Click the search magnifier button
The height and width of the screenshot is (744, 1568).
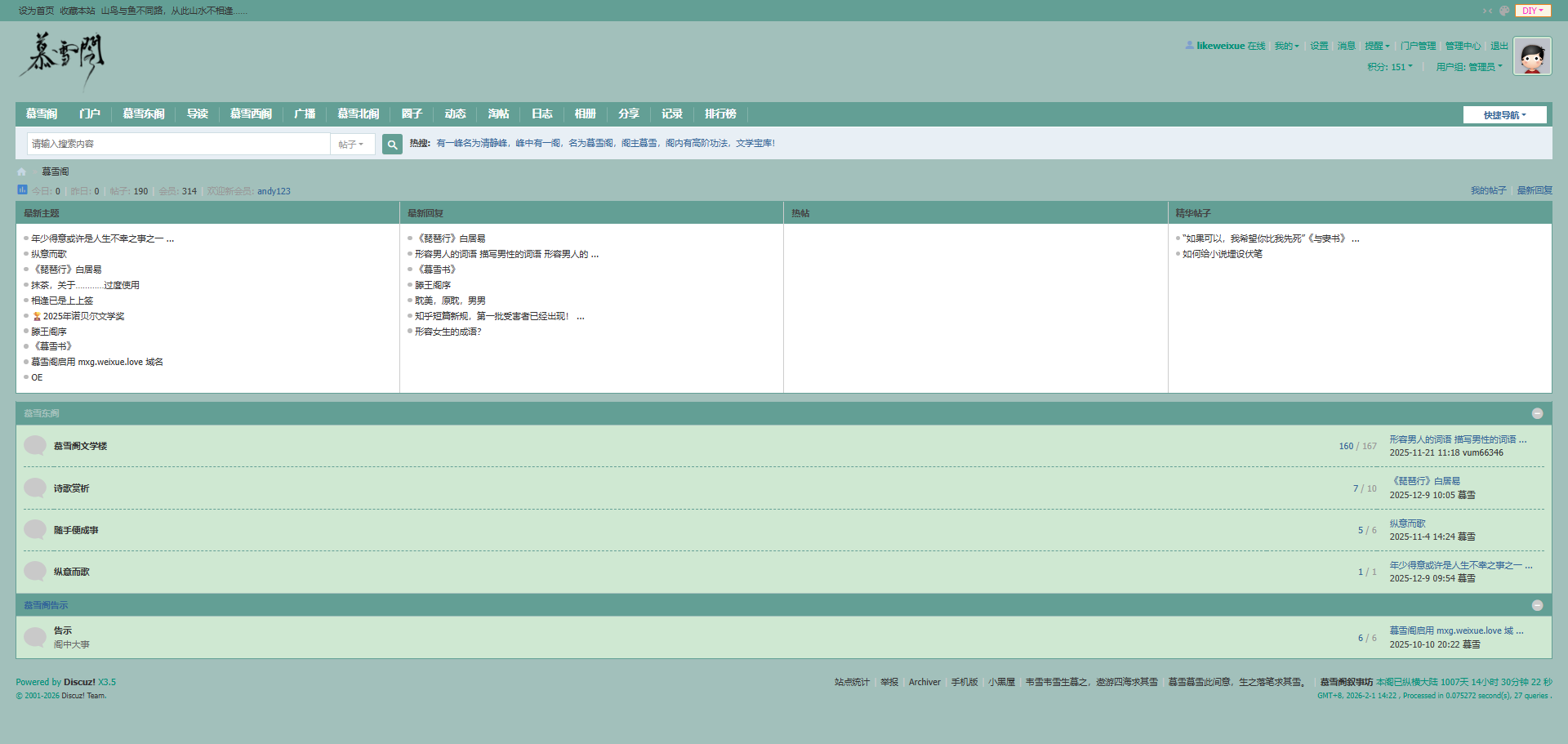coord(392,145)
